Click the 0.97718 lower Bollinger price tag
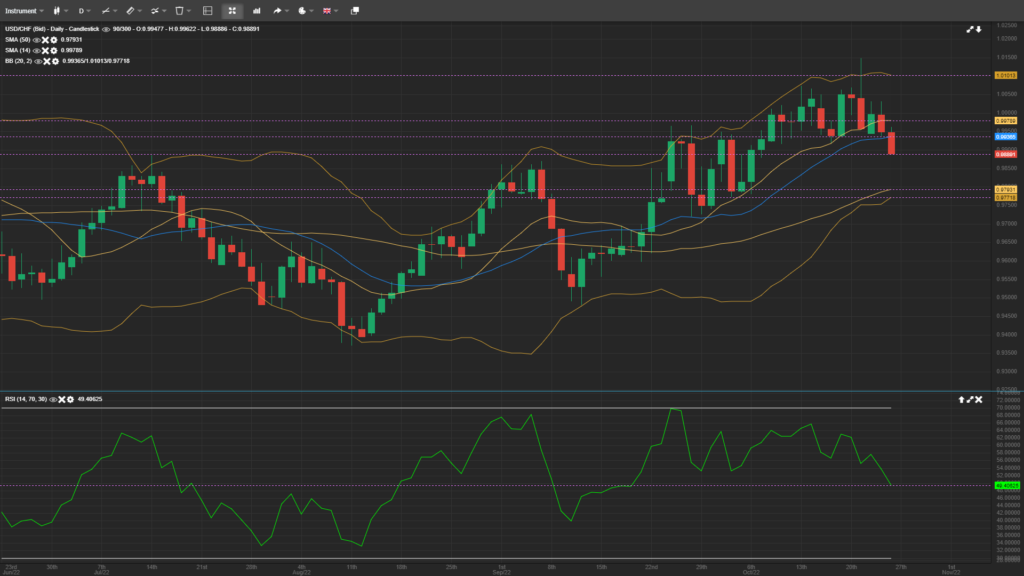 point(1006,198)
